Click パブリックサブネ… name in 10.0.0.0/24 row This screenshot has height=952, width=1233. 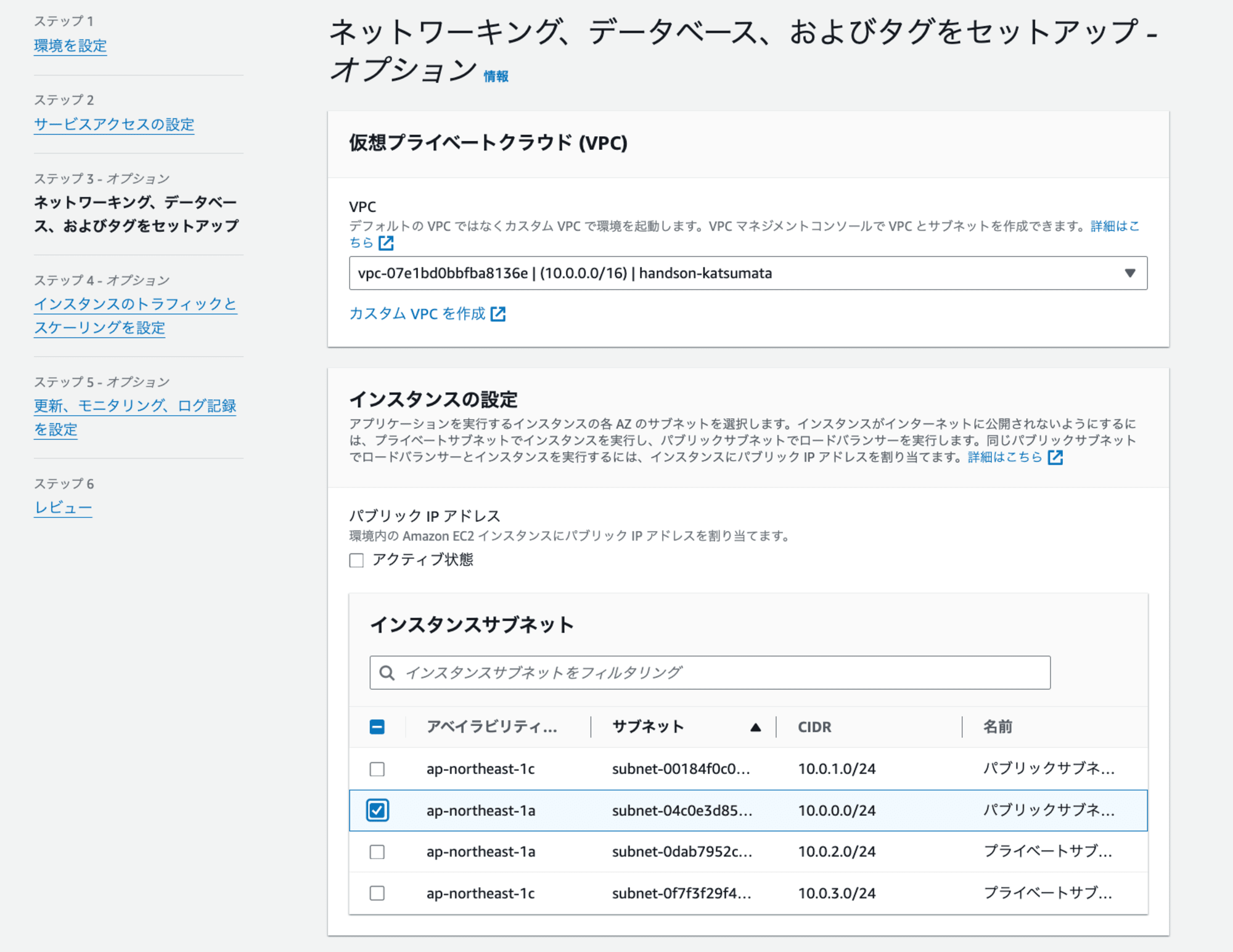(1049, 810)
